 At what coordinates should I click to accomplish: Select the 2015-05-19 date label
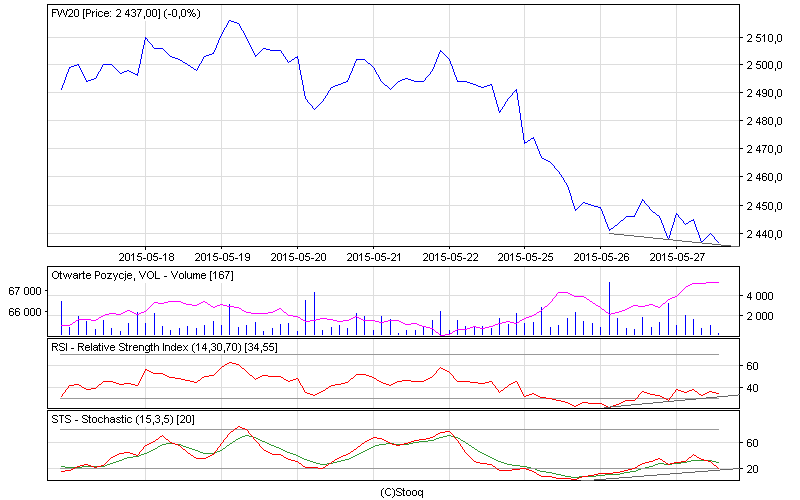tap(222, 256)
